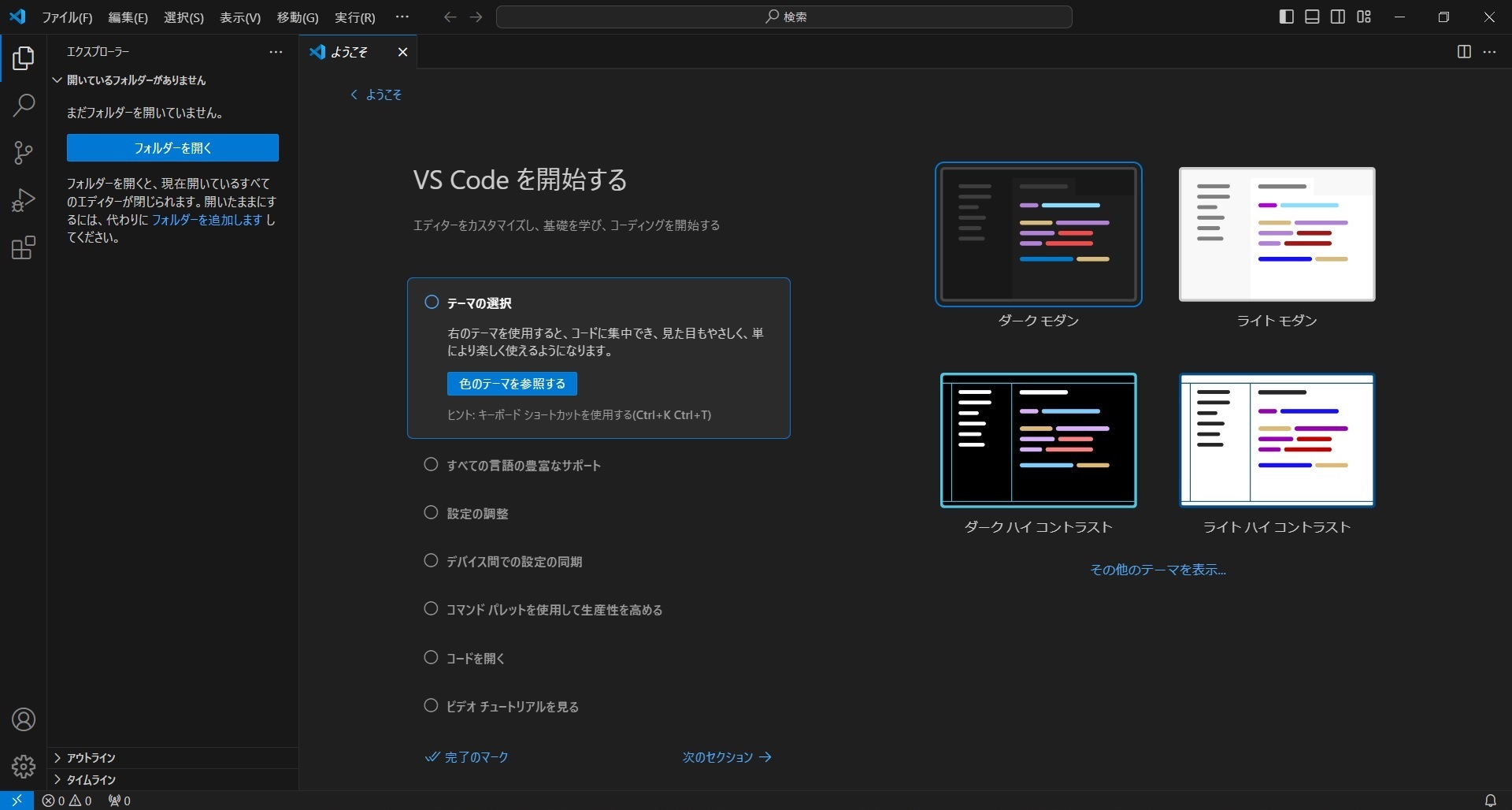1512x810 pixels.
Task: Open customize layout icon
Action: pos(1364,17)
